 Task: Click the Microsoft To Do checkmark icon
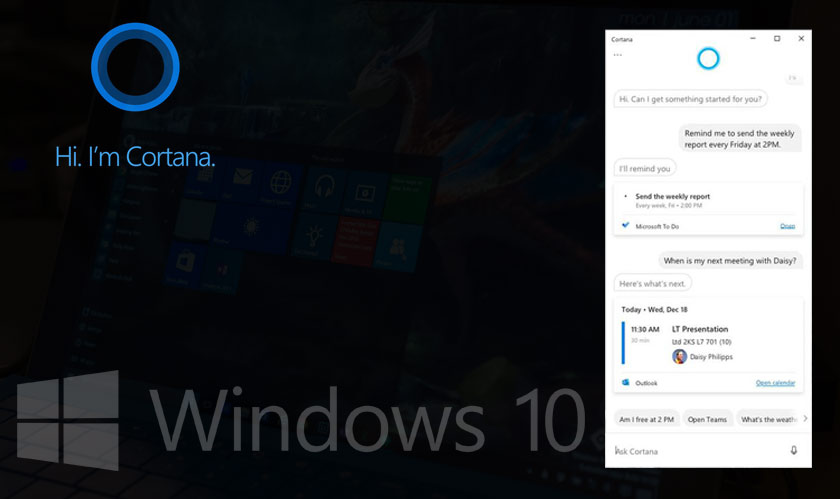[x=625, y=226]
